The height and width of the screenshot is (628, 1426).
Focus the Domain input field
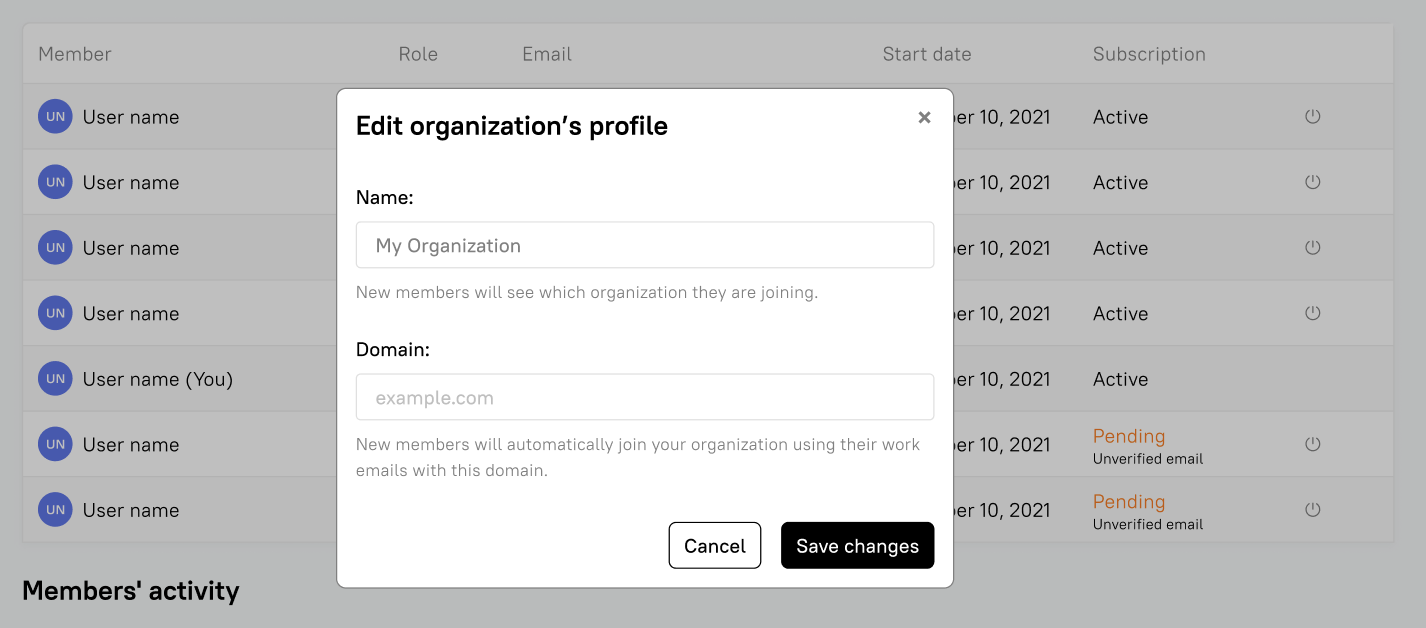[x=645, y=397]
